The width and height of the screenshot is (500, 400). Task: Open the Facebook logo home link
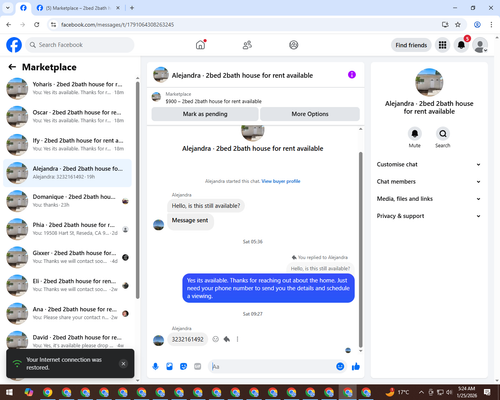14,45
